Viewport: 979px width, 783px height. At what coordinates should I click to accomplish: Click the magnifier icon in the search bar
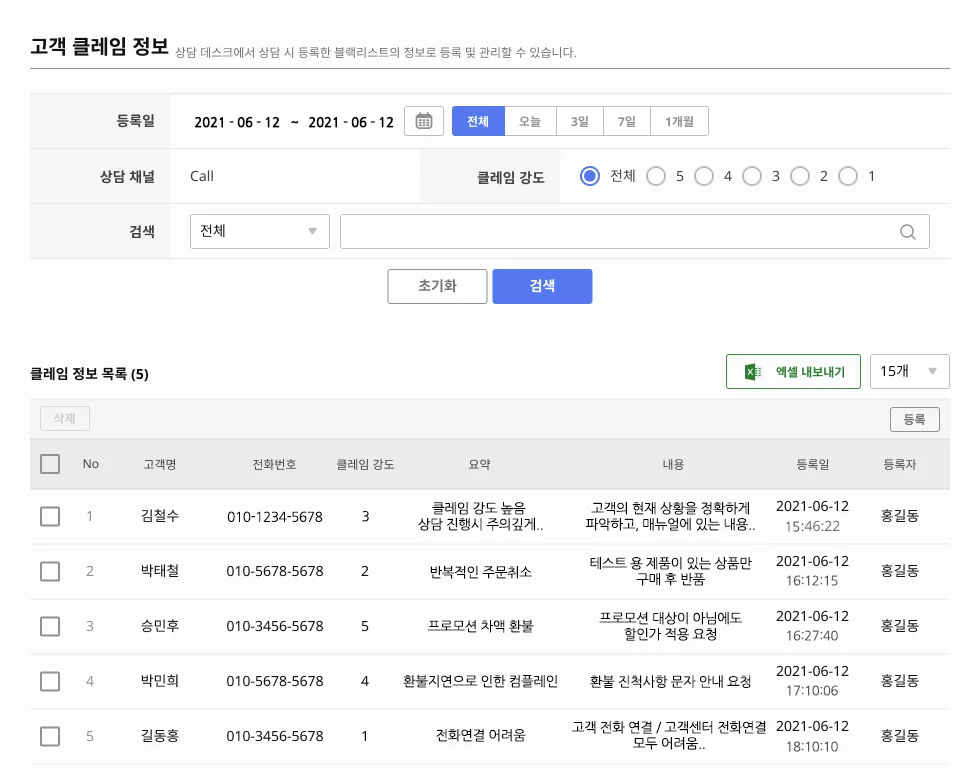coord(907,231)
